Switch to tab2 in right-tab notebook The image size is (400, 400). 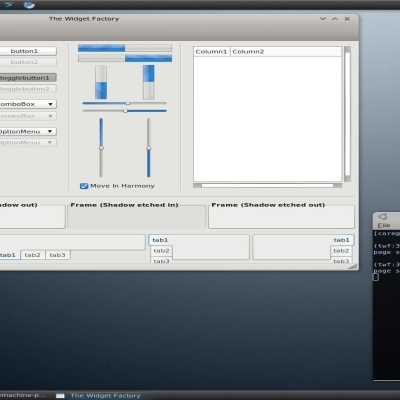341,251
